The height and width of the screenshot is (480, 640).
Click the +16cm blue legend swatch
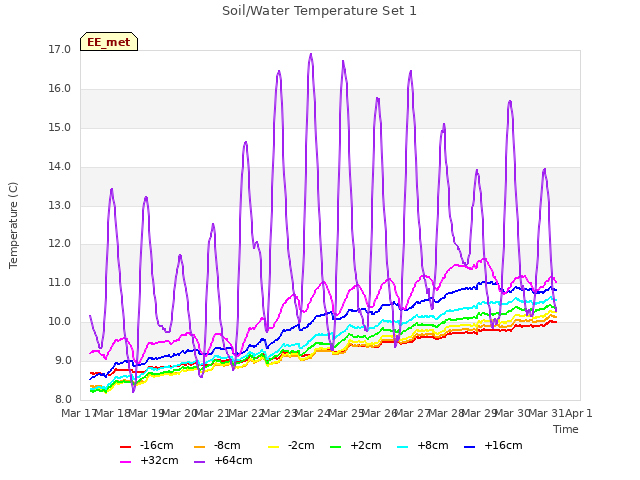470,447
